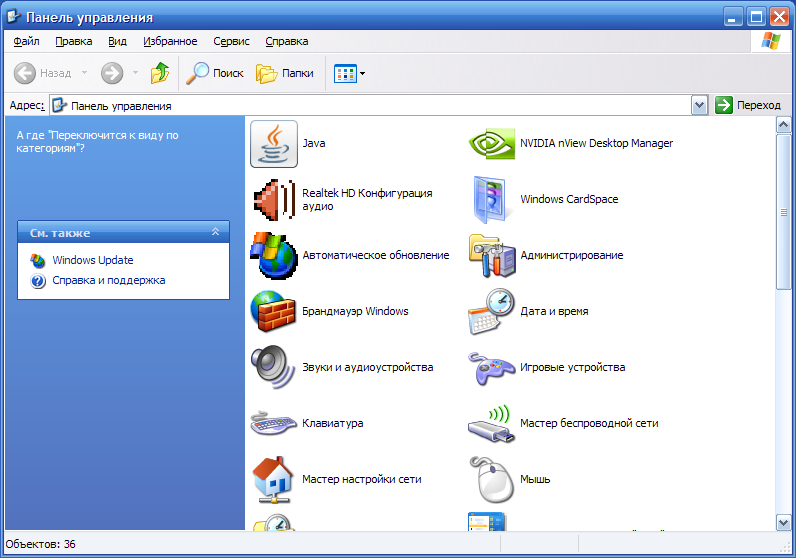Screen dimensions: 796x558
Task: Maximize the Панель управления window
Action: pos(756,17)
